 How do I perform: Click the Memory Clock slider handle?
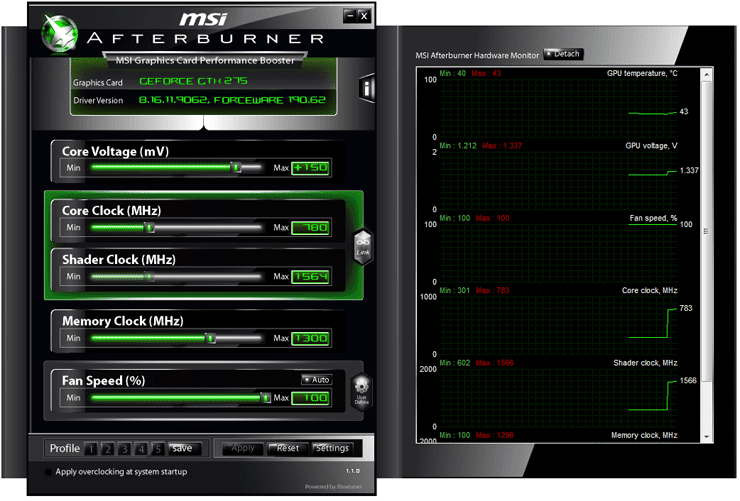click(210, 338)
